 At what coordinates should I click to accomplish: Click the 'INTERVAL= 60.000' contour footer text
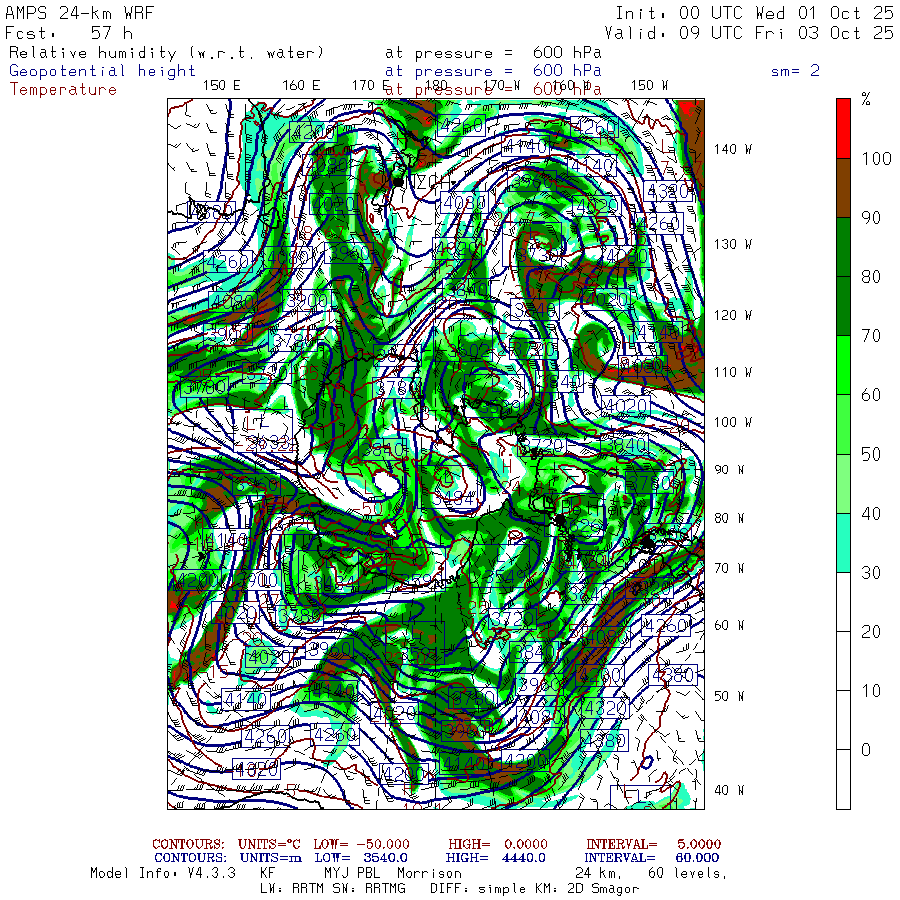(653, 858)
